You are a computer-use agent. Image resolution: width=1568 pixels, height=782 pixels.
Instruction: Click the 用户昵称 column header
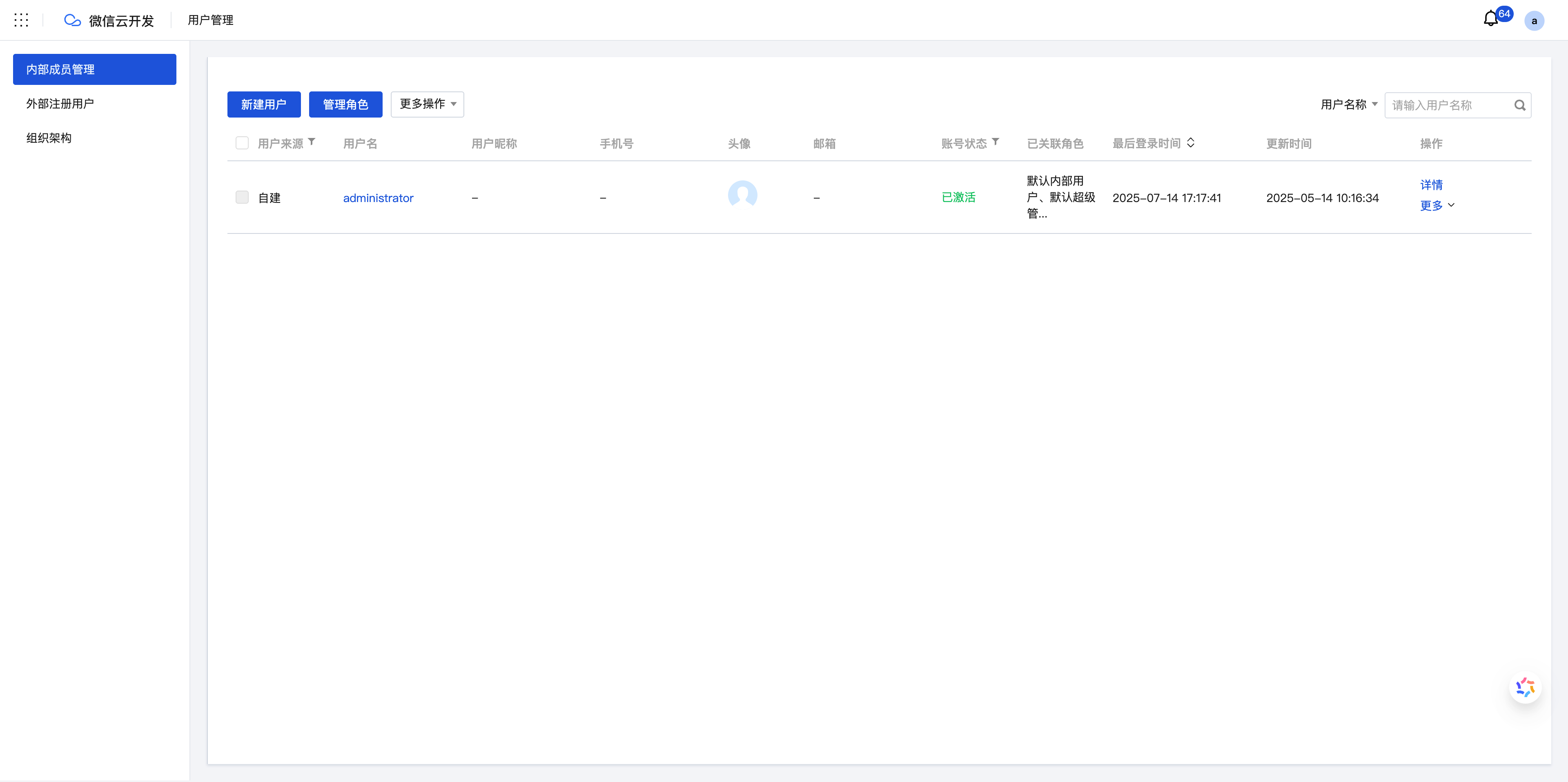tap(494, 144)
